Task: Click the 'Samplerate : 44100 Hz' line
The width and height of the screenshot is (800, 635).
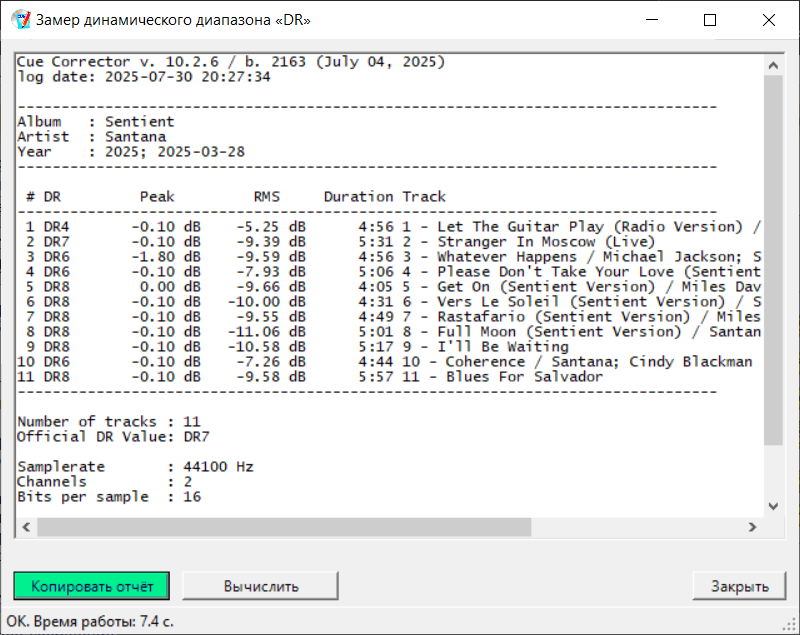Action: pyautogui.click(x=135, y=467)
